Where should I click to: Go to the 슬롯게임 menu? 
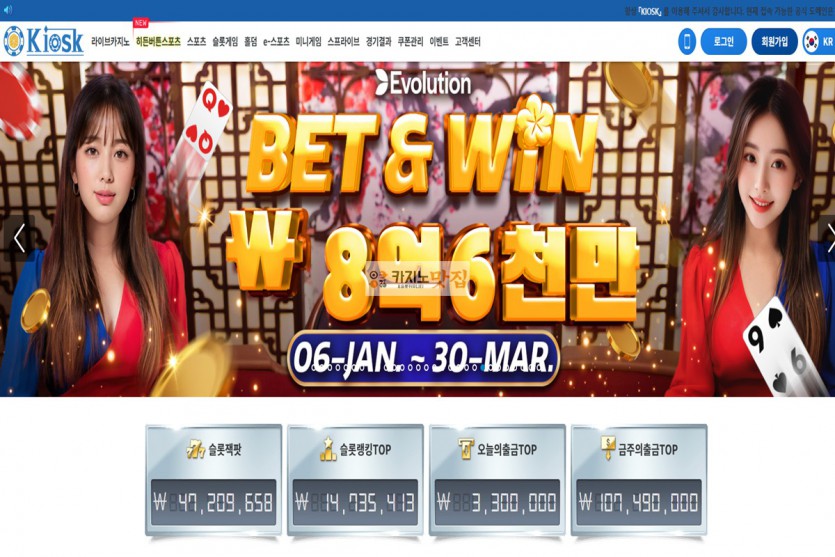225,42
